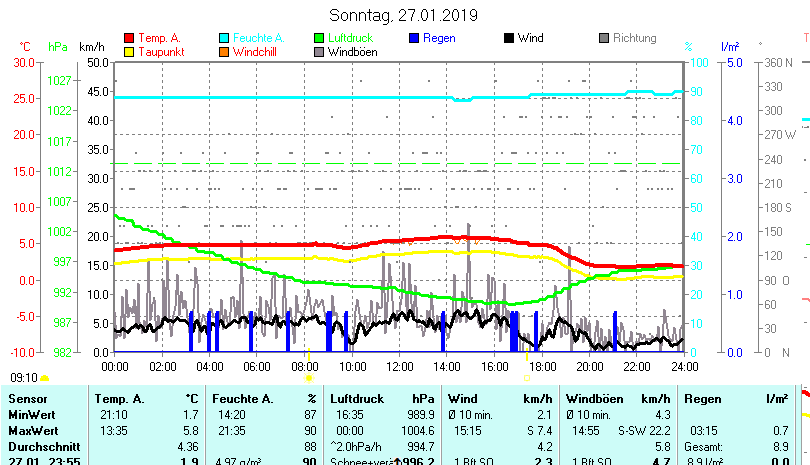Screen dimensions: 810x465
Task: Click the 12:00 time axis label
Action: [x=399, y=367]
